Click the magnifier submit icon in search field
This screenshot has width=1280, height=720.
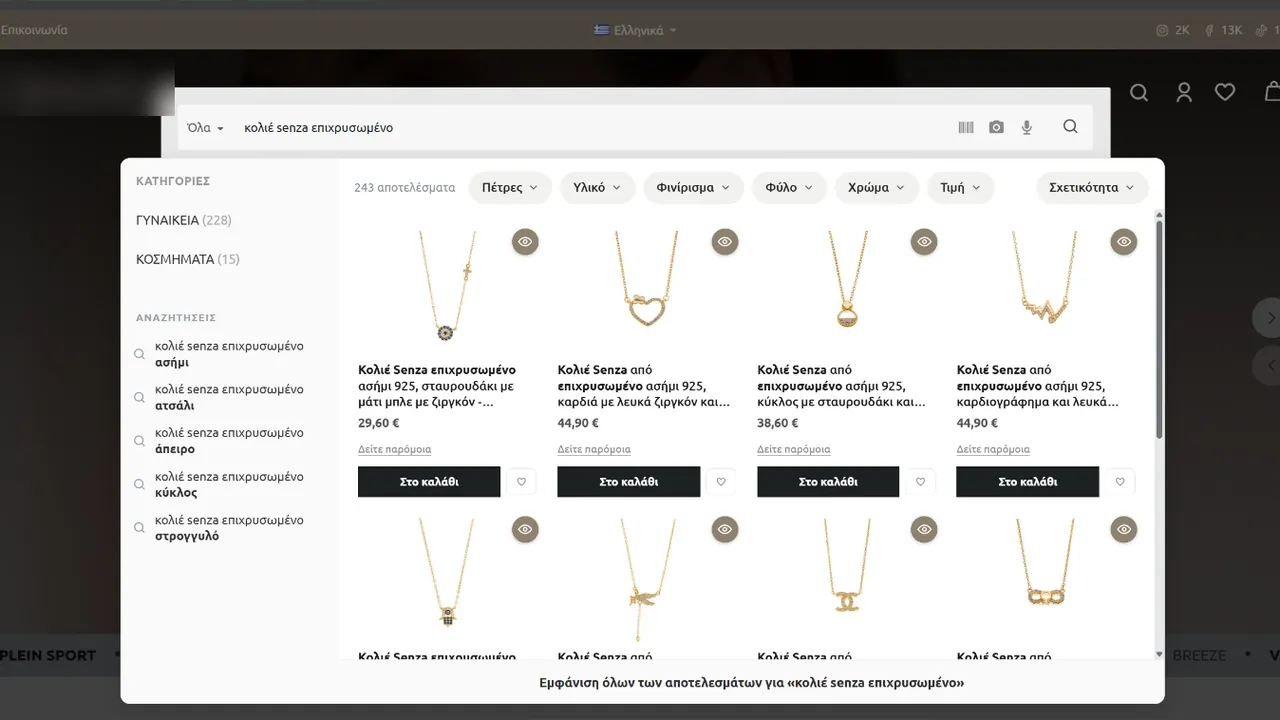point(1070,126)
